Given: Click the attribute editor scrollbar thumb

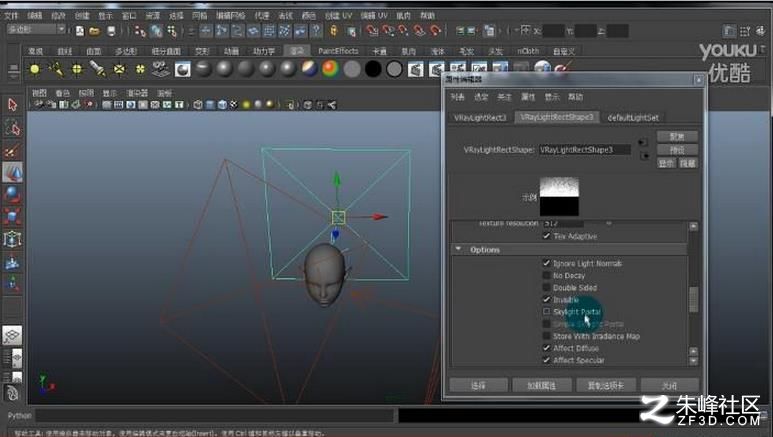Looking at the screenshot, I should point(694,299).
